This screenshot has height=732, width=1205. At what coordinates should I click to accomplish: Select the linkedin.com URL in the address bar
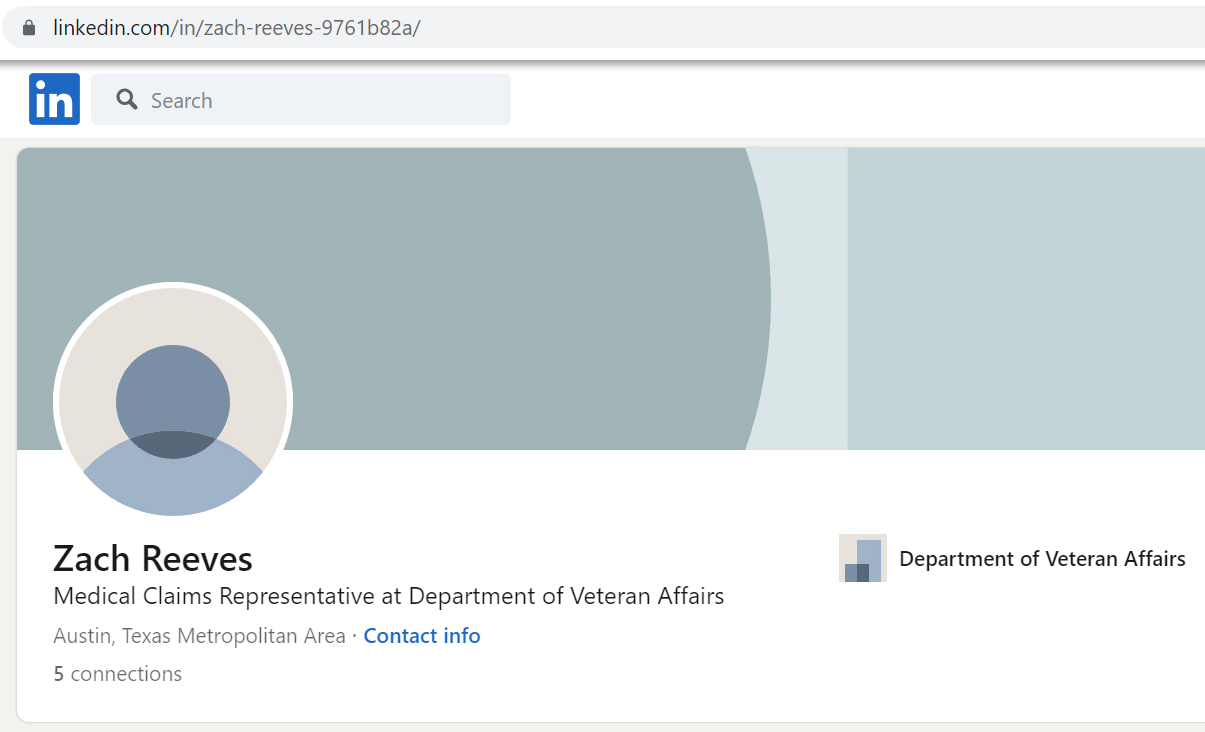click(110, 28)
